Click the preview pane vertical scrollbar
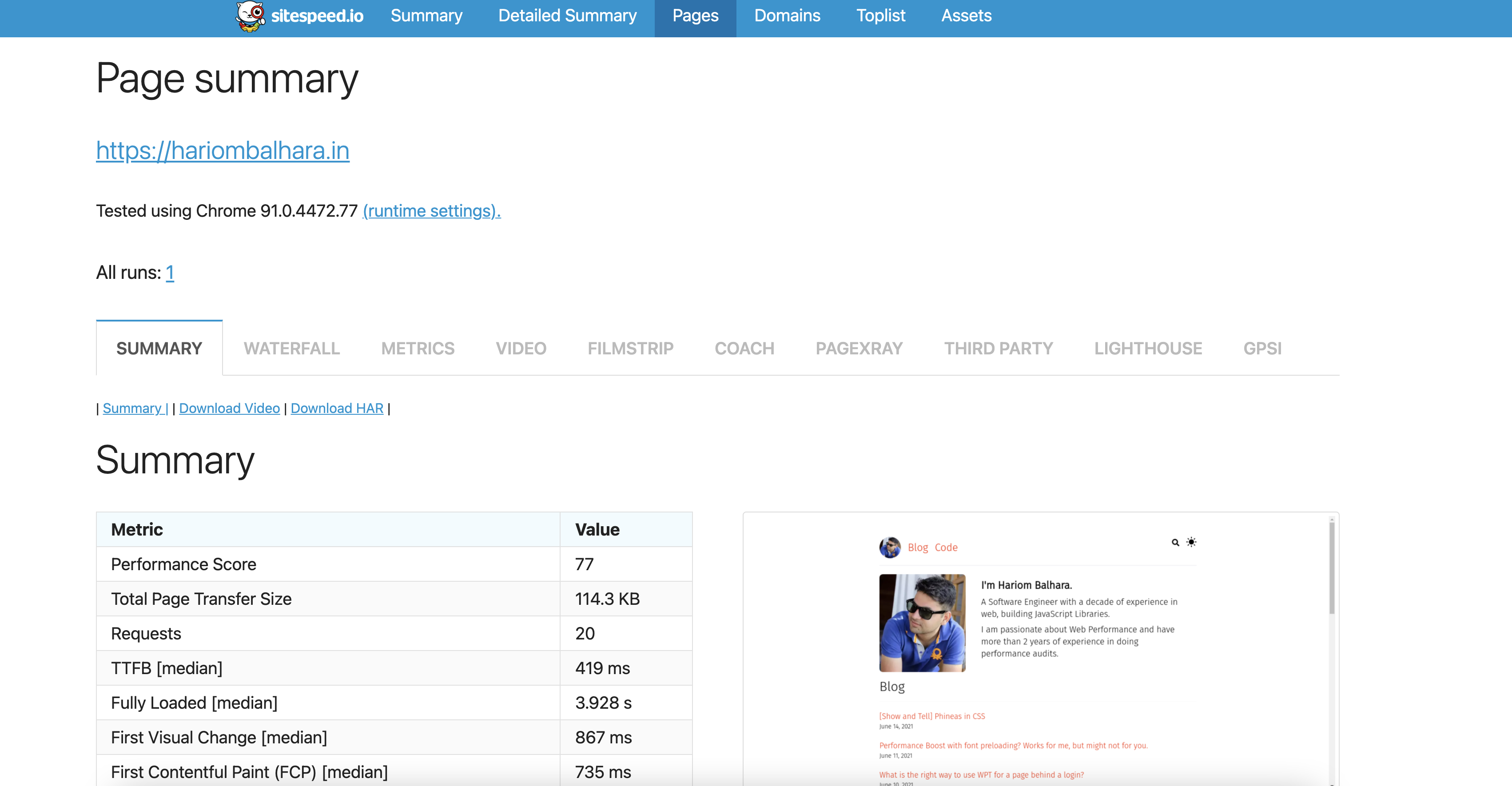 click(1331, 569)
